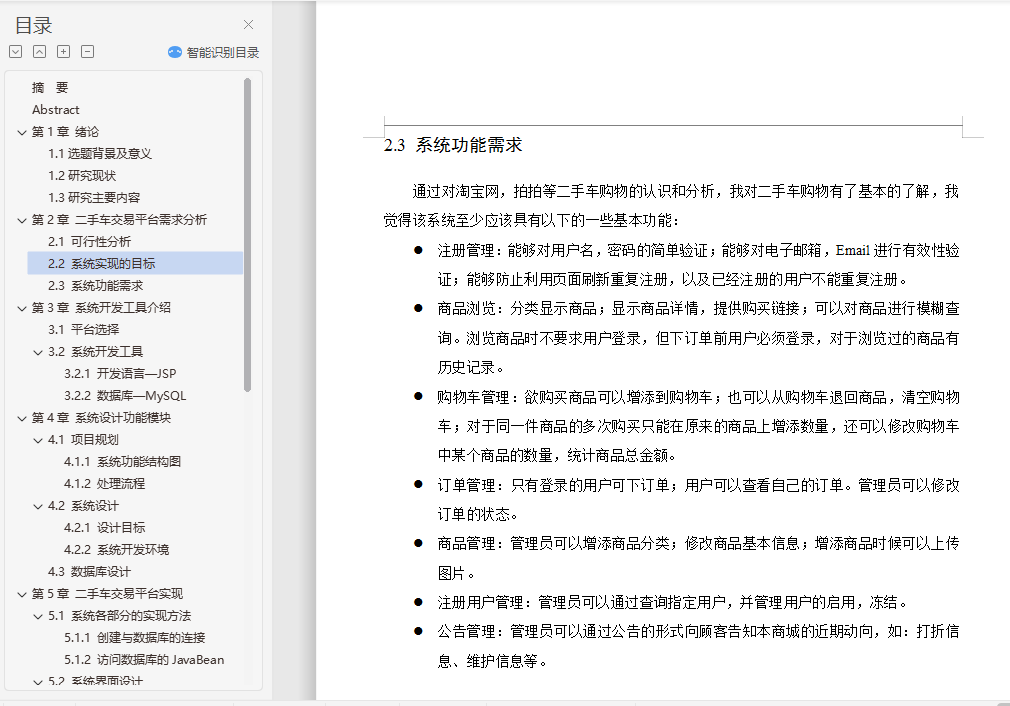This screenshot has height=706, width=1010.
Task: Collapse the 第1章 绪论 chevron
Action: pyautogui.click(x=22, y=132)
